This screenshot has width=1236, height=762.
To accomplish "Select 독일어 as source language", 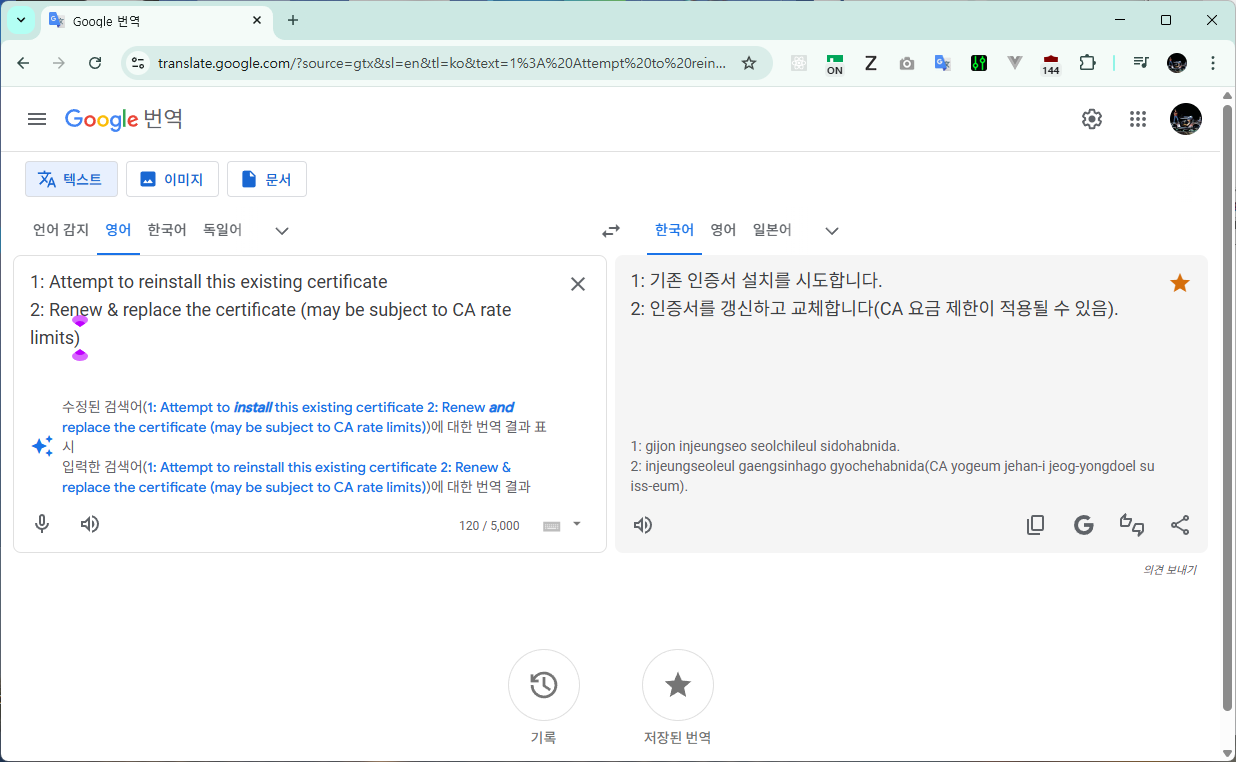I will (222, 230).
